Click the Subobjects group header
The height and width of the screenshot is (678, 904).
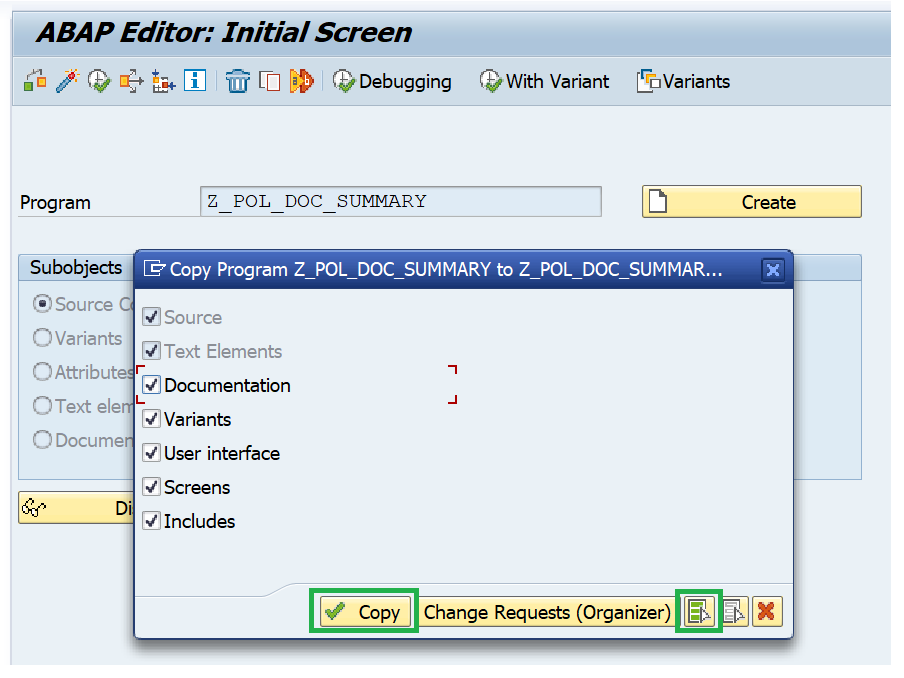76,268
